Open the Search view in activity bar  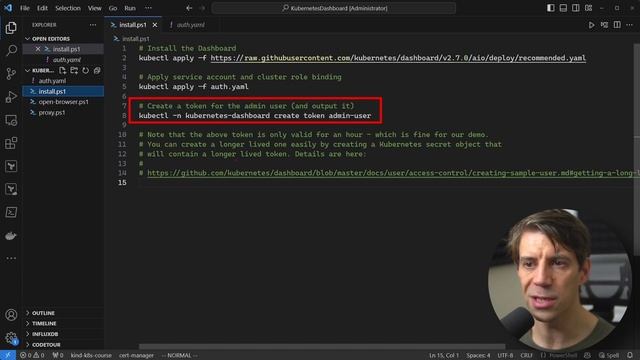click(x=11, y=51)
